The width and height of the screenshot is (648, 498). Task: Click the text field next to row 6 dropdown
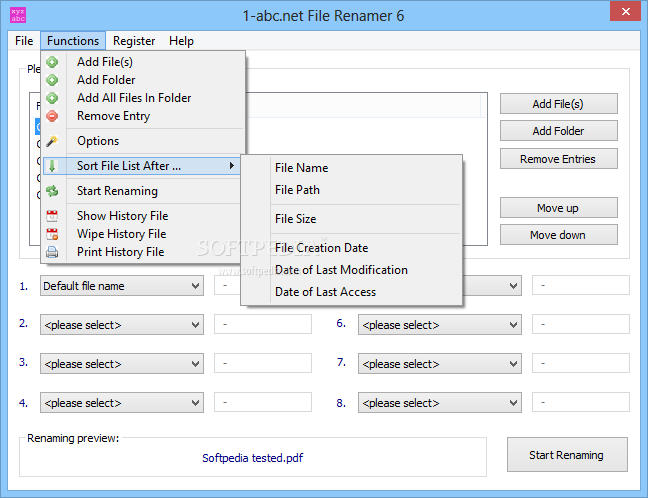581,324
